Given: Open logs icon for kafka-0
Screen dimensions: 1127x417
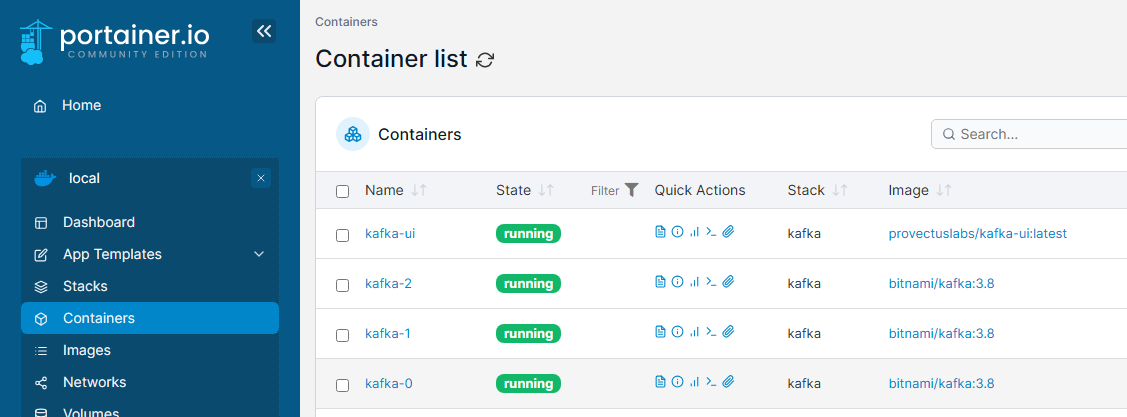Looking at the screenshot, I should (x=660, y=381).
